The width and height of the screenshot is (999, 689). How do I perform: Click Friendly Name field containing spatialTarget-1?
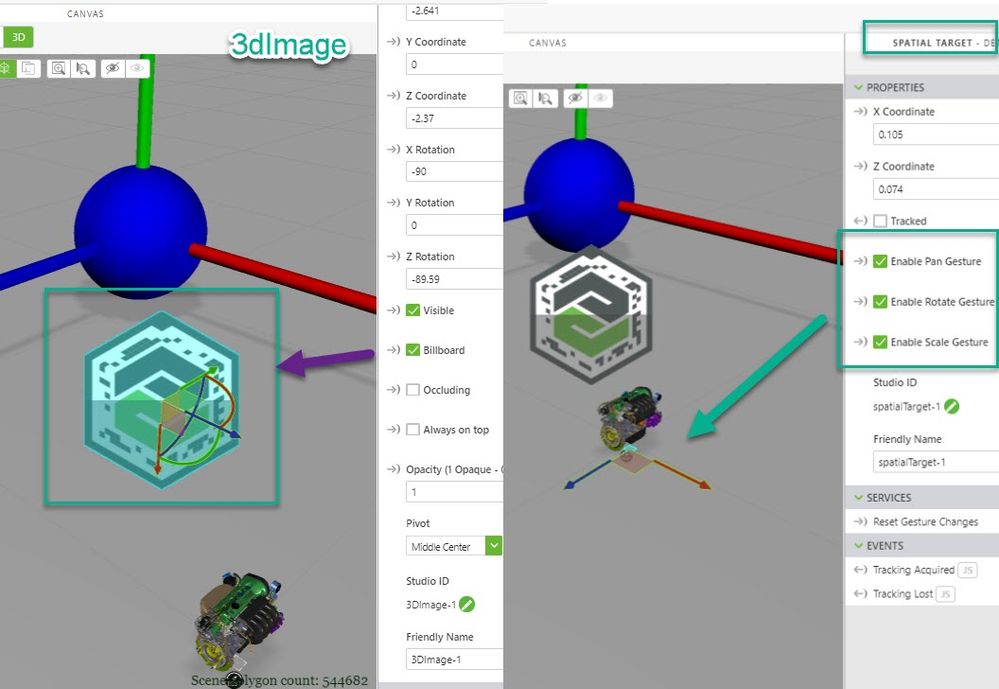pos(936,461)
